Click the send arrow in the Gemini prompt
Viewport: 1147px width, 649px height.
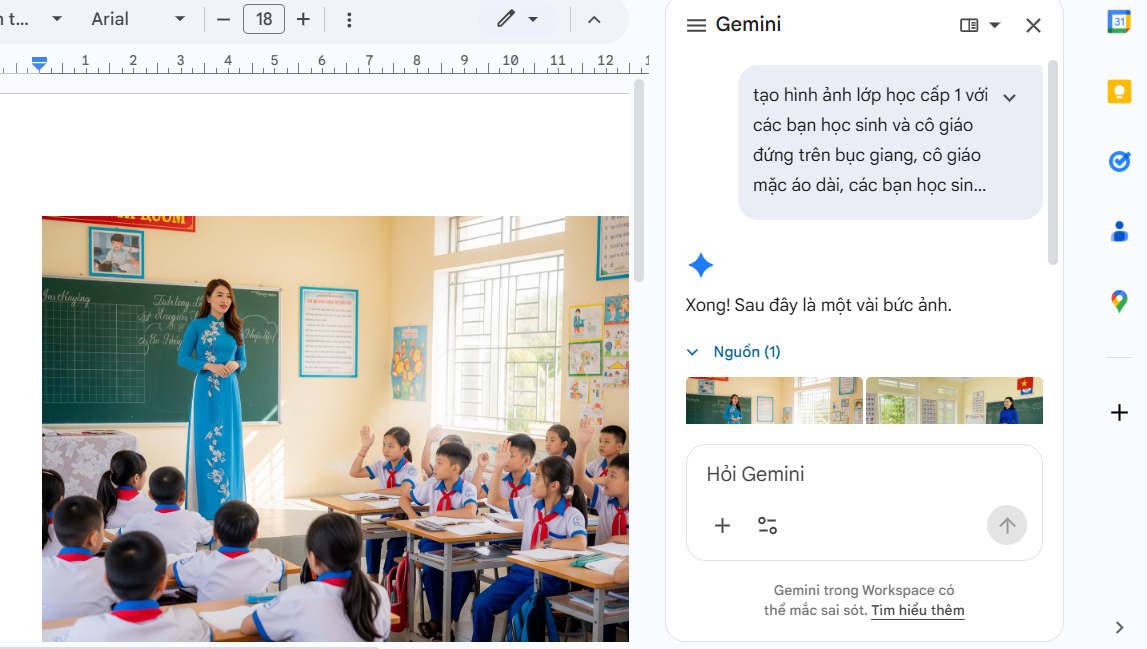(x=1007, y=525)
